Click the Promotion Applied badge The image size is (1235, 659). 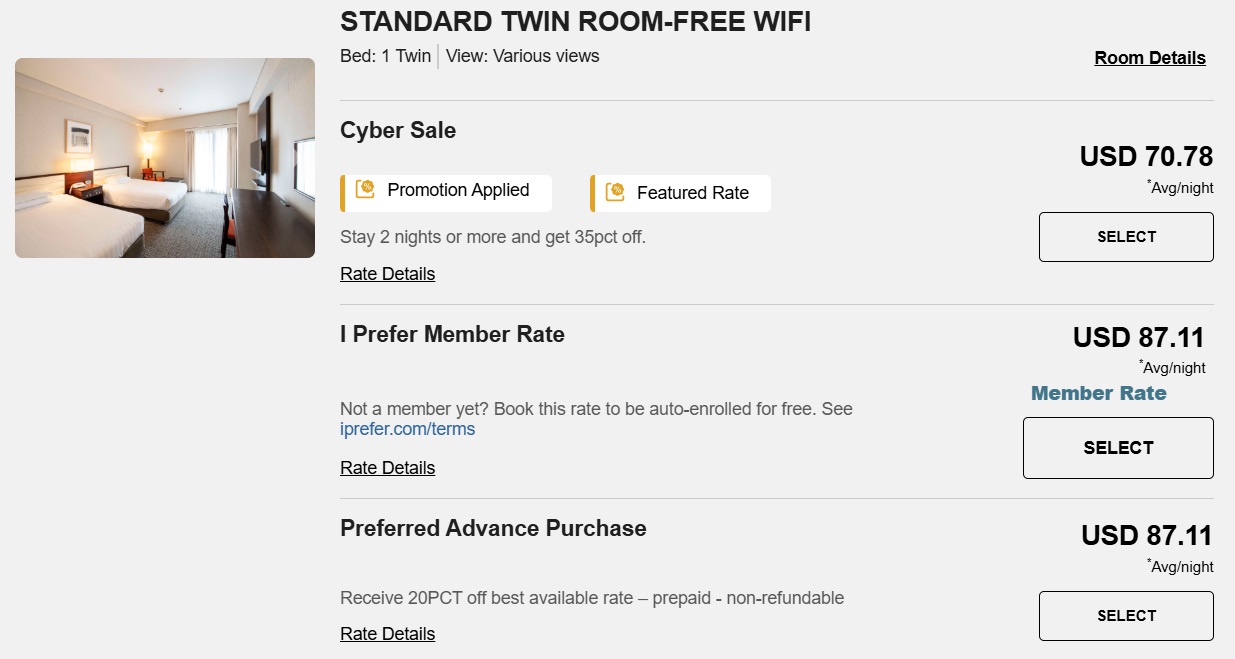tap(445, 191)
